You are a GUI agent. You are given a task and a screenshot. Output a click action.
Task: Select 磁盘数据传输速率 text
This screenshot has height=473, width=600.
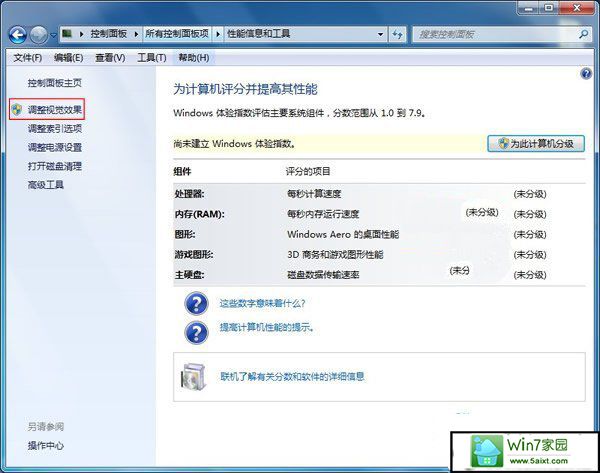click(323, 275)
